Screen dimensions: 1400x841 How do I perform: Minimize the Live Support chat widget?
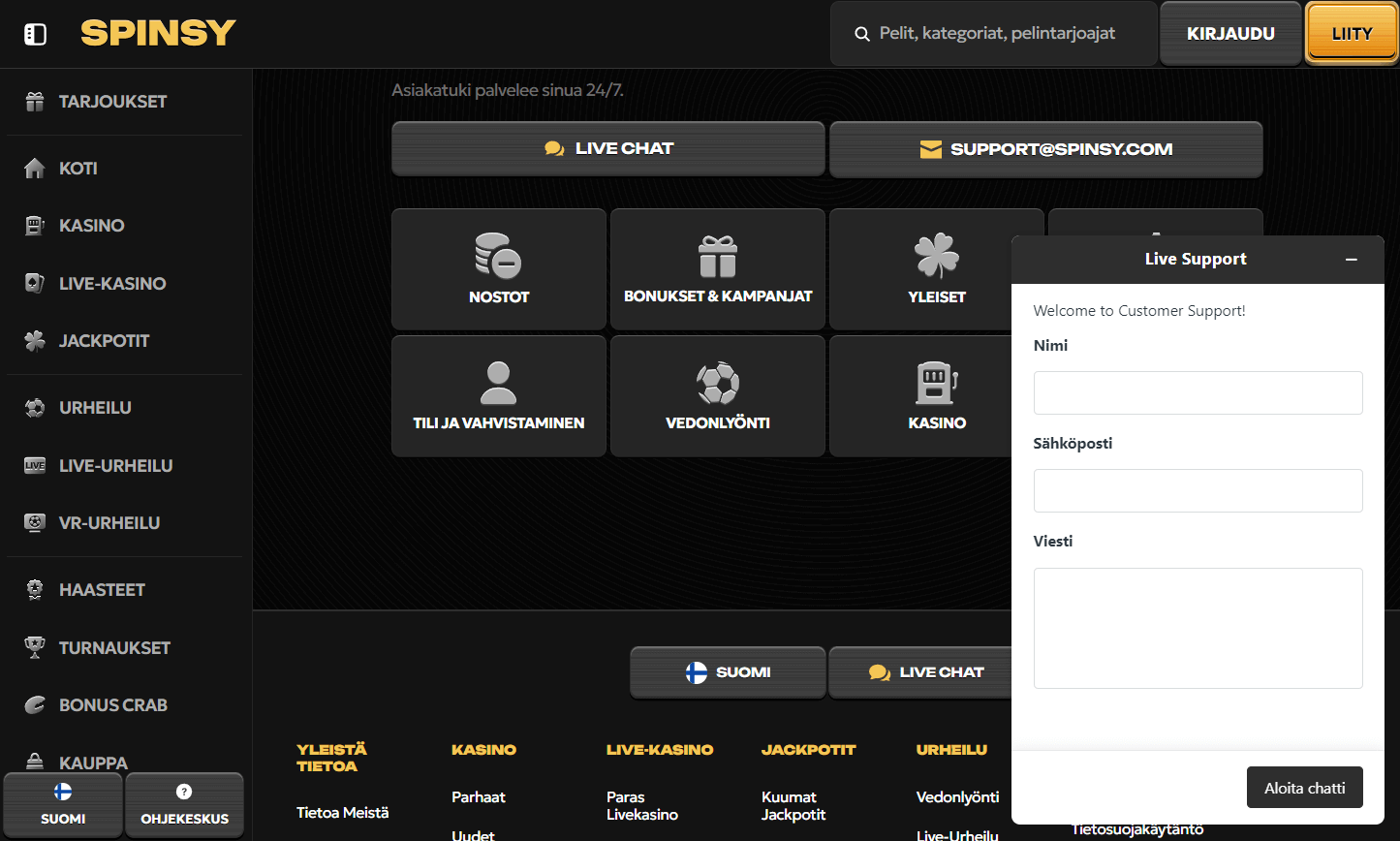(x=1352, y=260)
